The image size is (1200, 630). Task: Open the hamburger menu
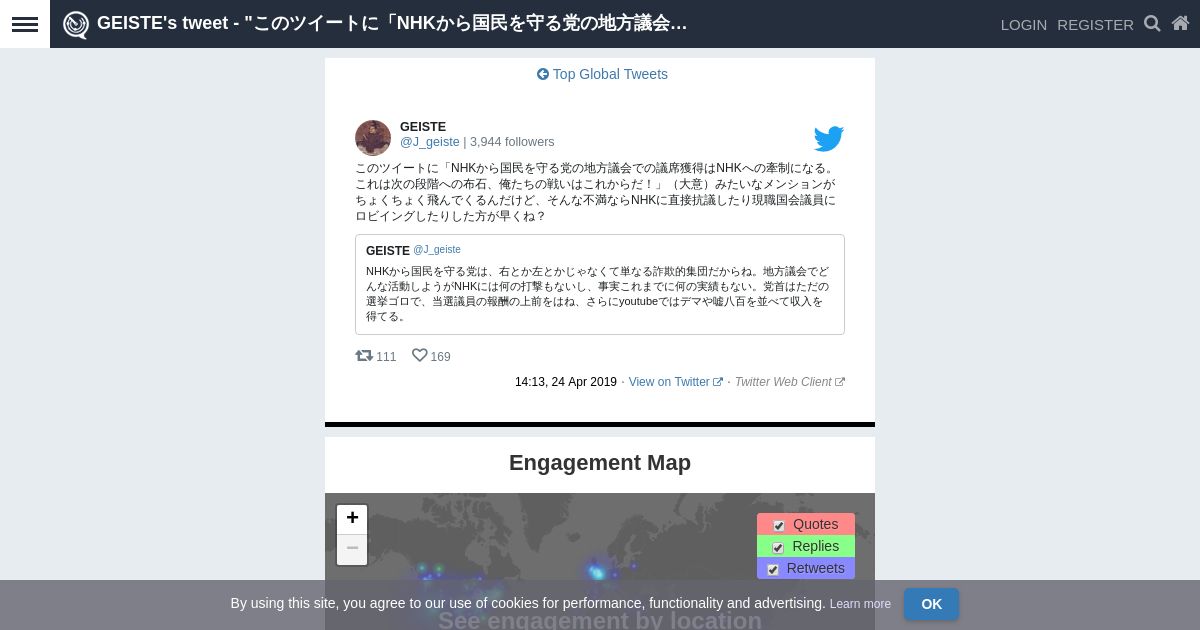[25, 24]
